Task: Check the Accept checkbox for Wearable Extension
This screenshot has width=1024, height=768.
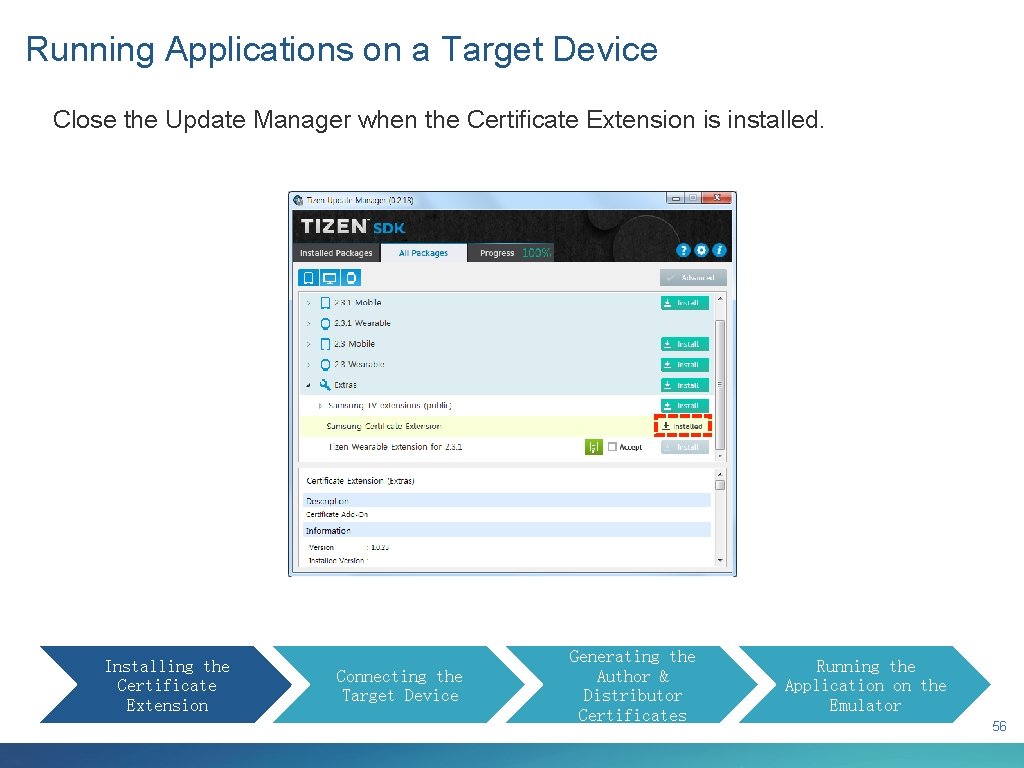Action: click(x=612, y=447)
